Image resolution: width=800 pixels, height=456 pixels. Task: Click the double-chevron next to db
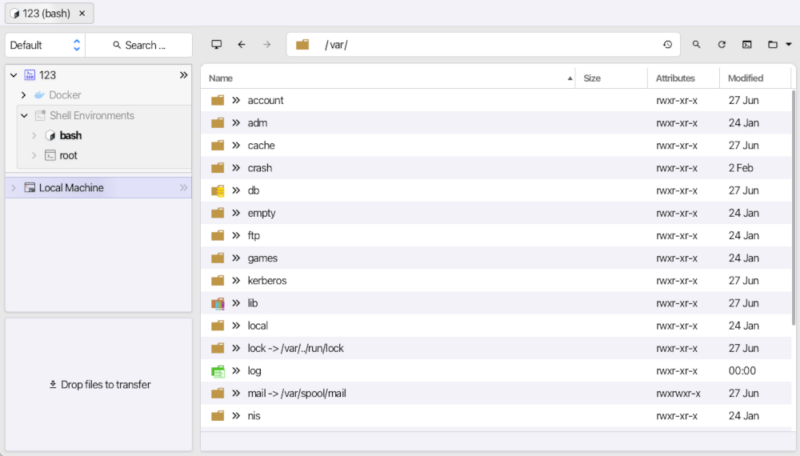coord(236,191)
